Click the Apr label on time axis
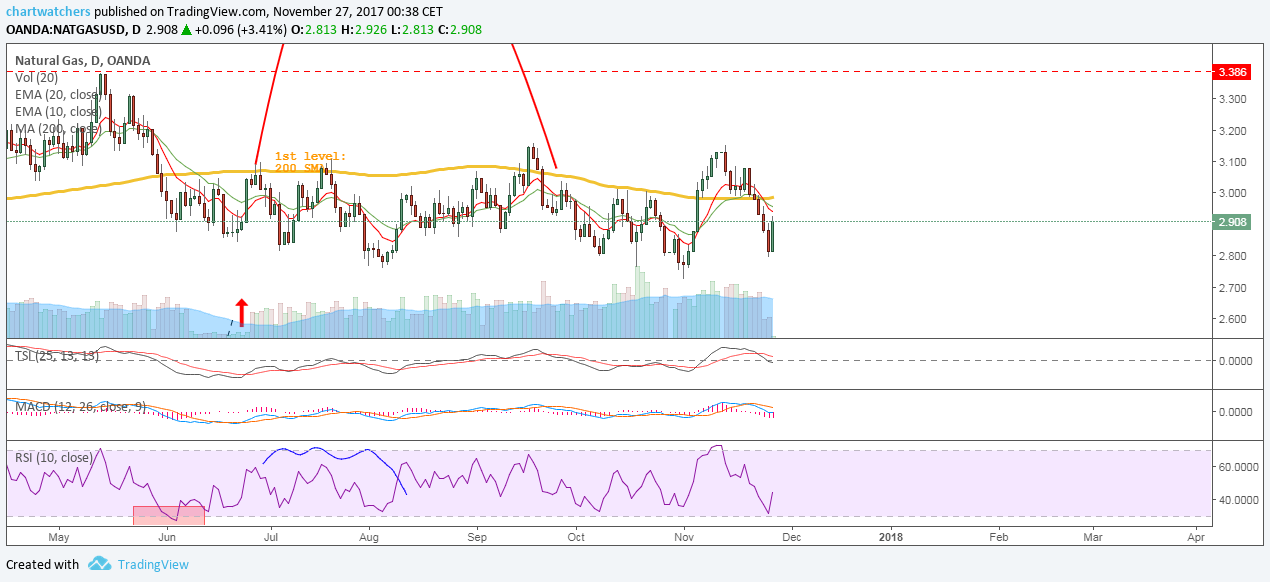Viewport: 1270px width, 582px height. (1198, 537)
